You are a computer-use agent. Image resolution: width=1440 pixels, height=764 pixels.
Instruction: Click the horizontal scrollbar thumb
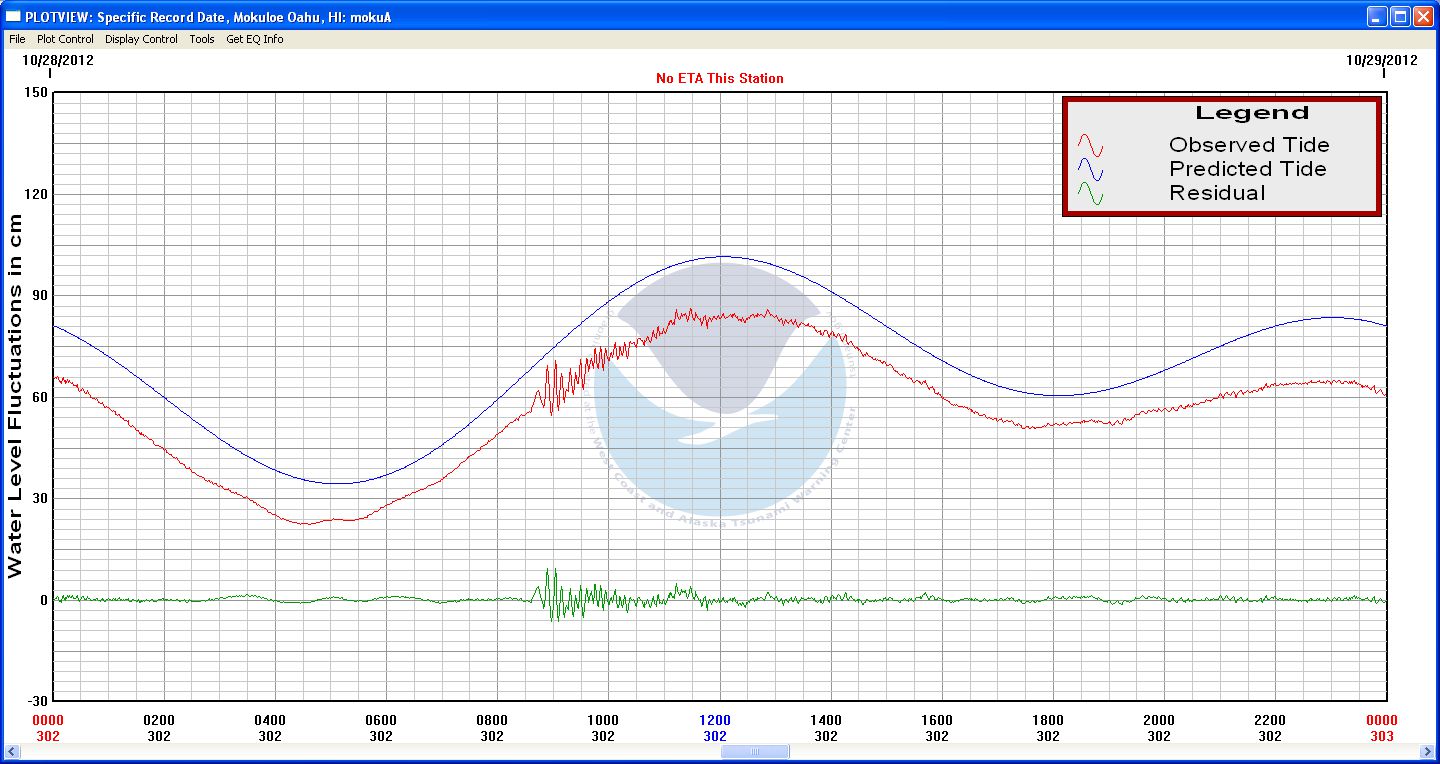754,752
